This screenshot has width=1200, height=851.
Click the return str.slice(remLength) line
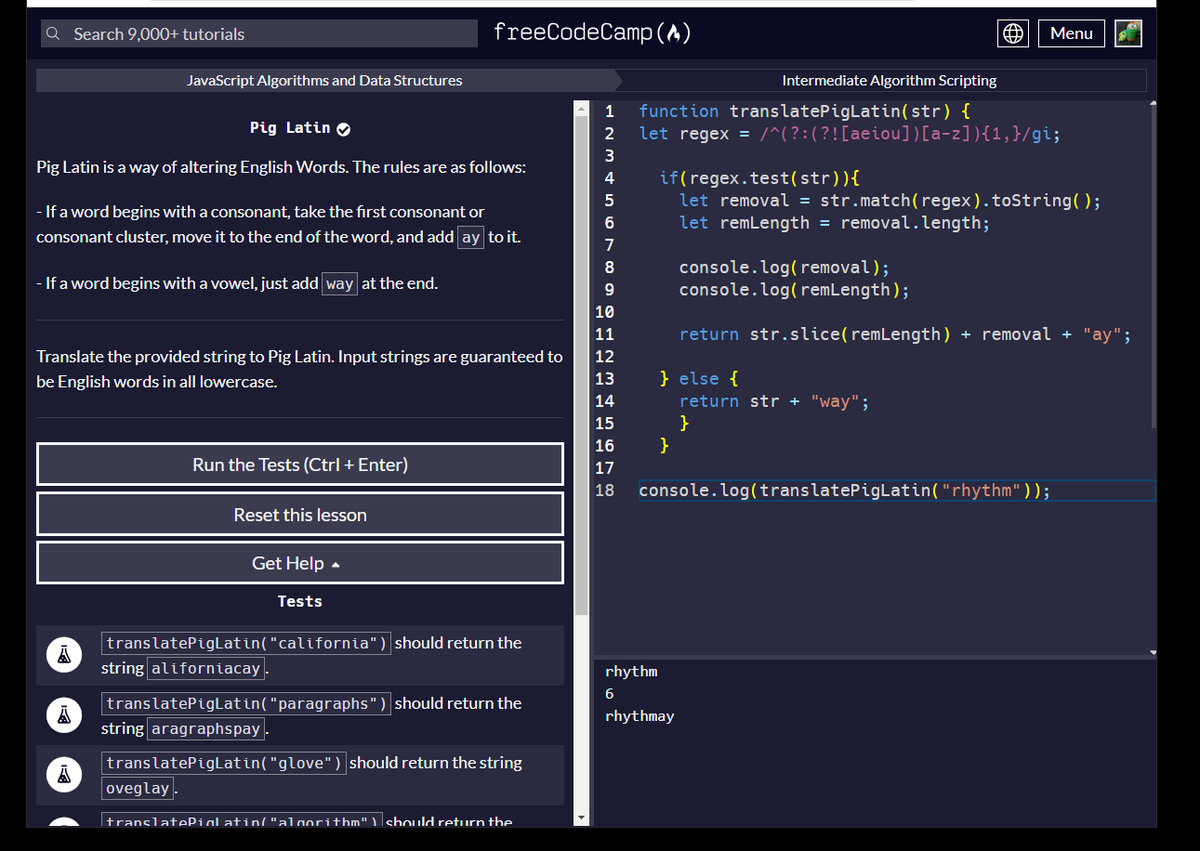click(904, 334)
